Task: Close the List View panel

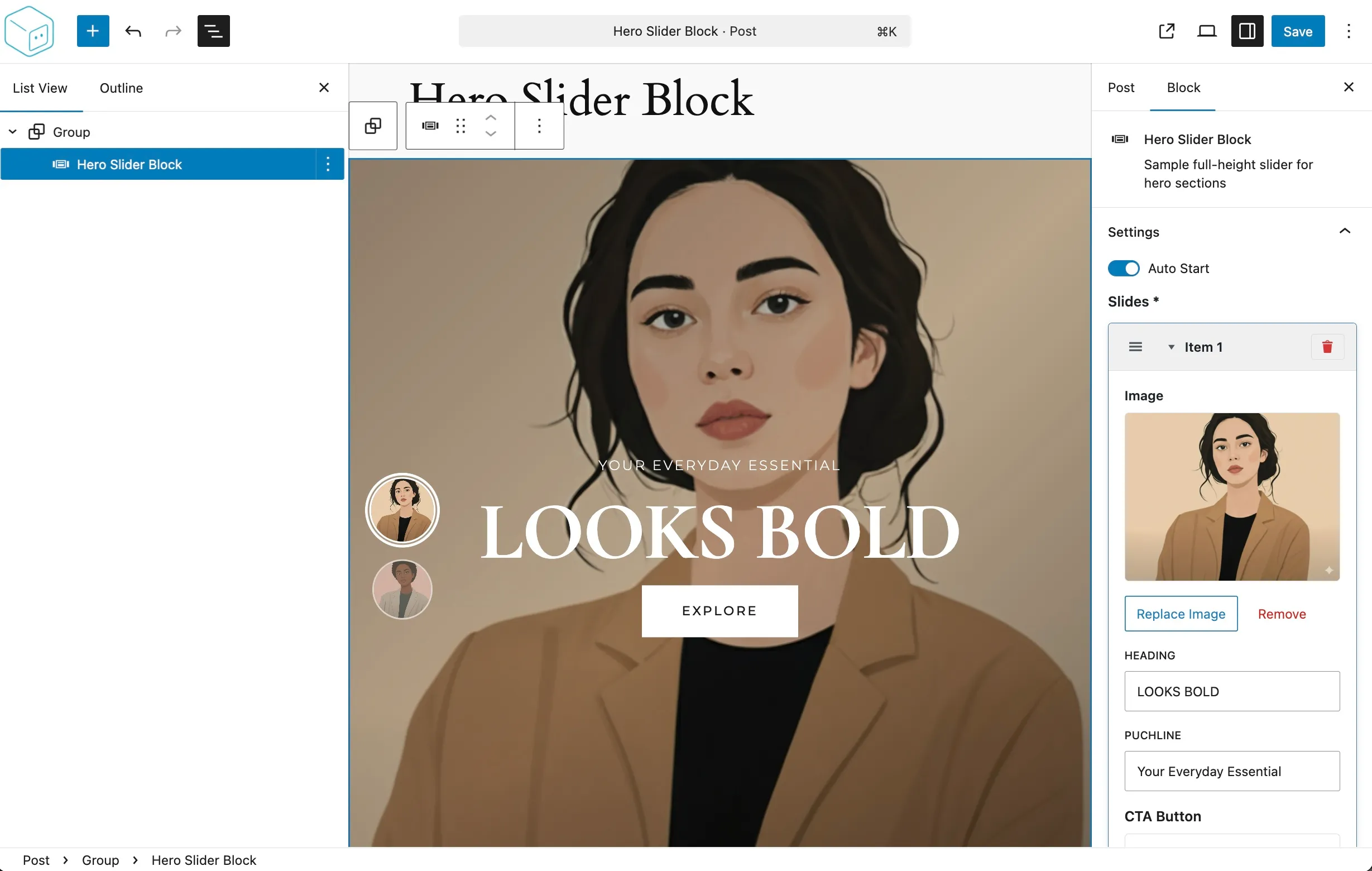Action: (324, 88)
